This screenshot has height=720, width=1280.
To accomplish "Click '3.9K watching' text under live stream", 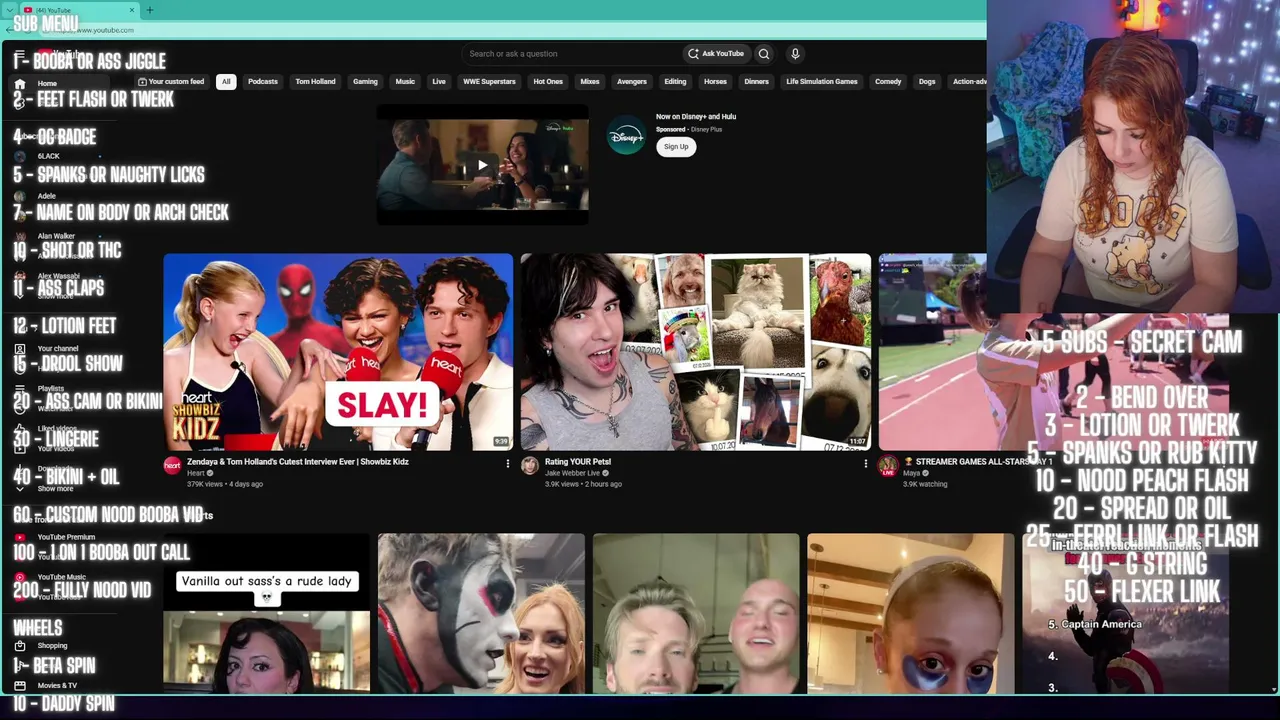I will coord(925,484).
